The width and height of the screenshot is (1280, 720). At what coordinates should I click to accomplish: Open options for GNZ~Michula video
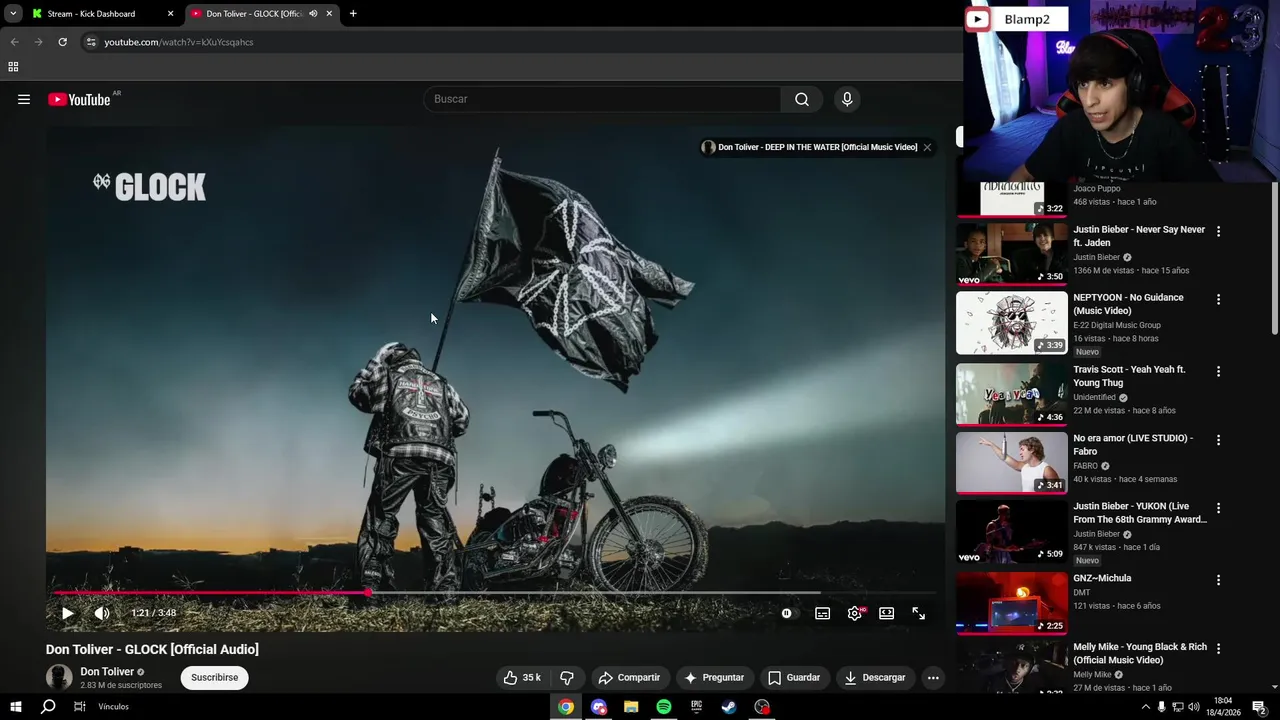[x=1218, y=580]
